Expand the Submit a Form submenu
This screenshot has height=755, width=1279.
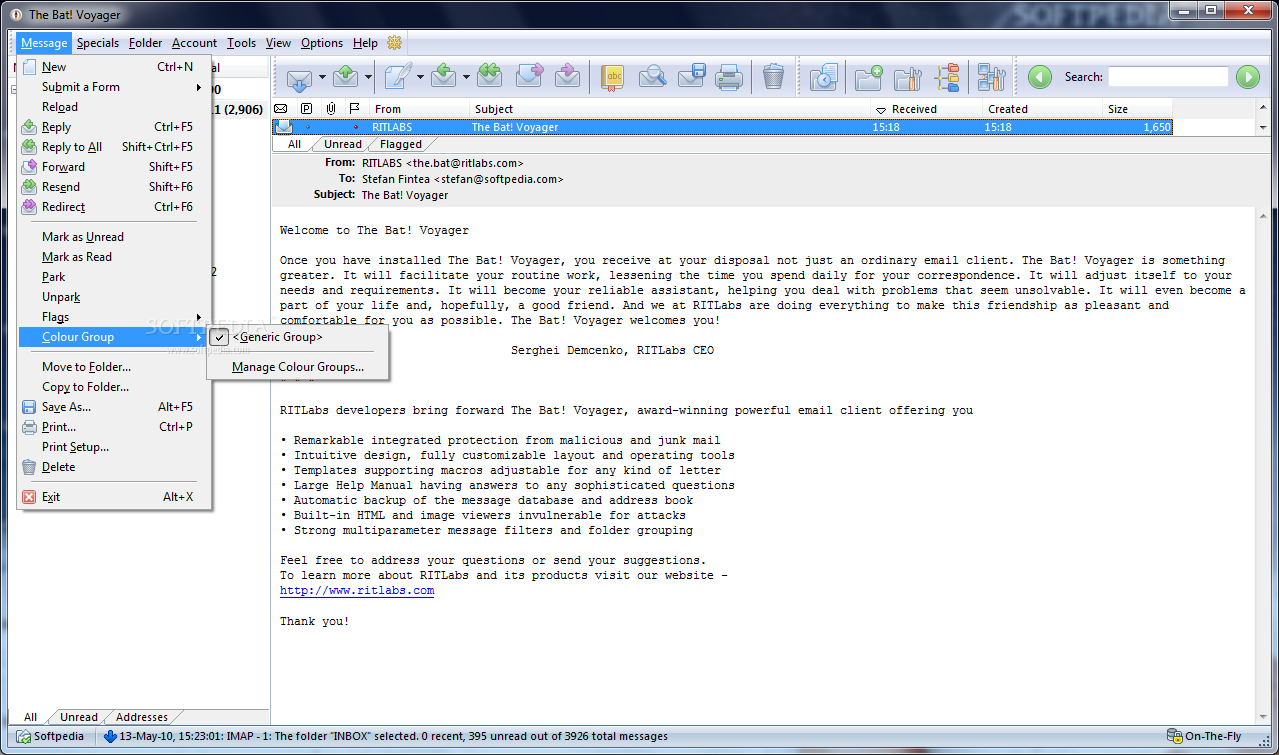tap(114, 87)
